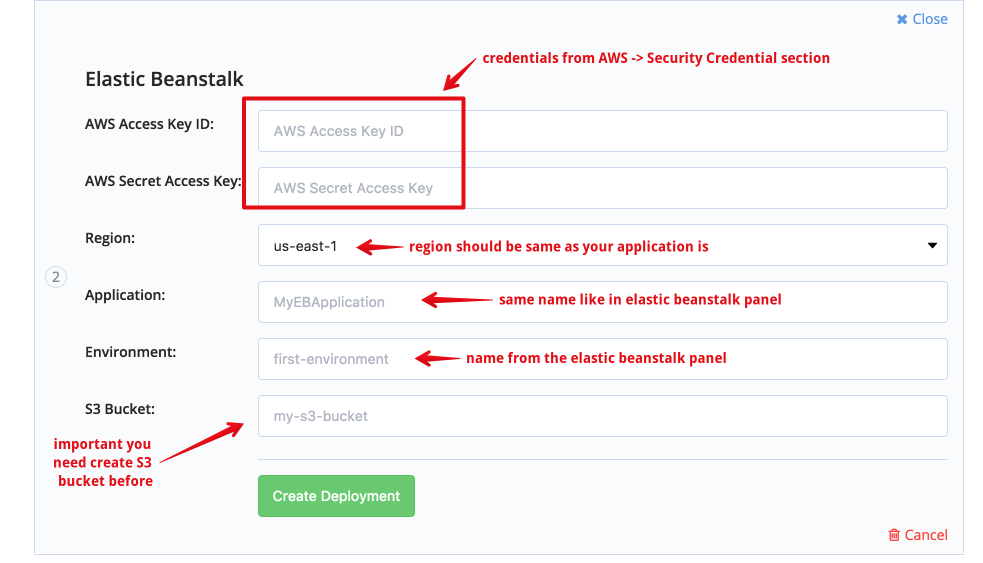The height and width of the screenshot is (563, 983).
Task: Click the Cancel link text
Action: point(926,535)
